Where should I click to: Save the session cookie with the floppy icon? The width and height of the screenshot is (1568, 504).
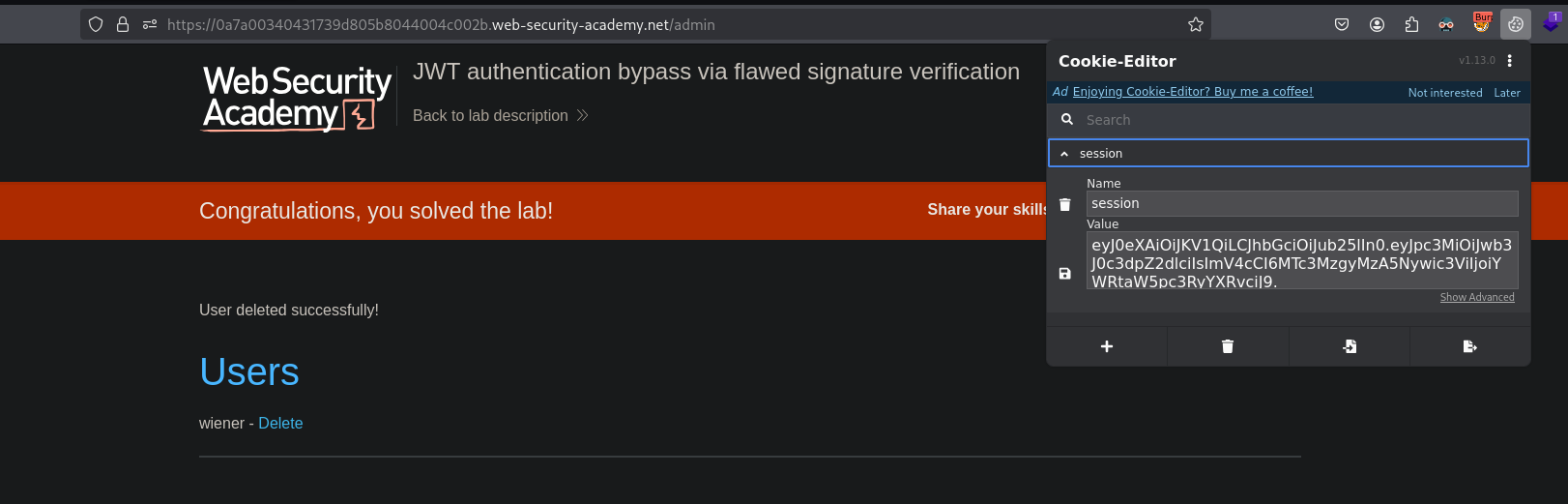(1064, 274)
